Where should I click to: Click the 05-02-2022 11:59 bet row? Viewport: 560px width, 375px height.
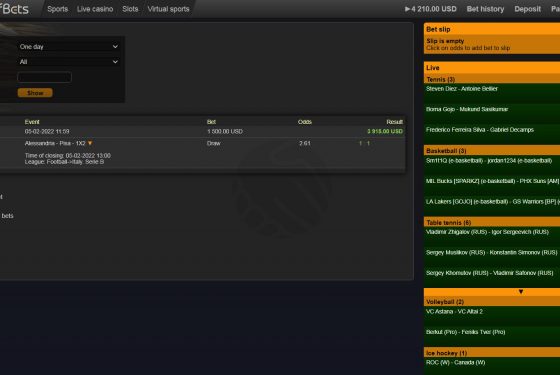[x=202, y=131]
